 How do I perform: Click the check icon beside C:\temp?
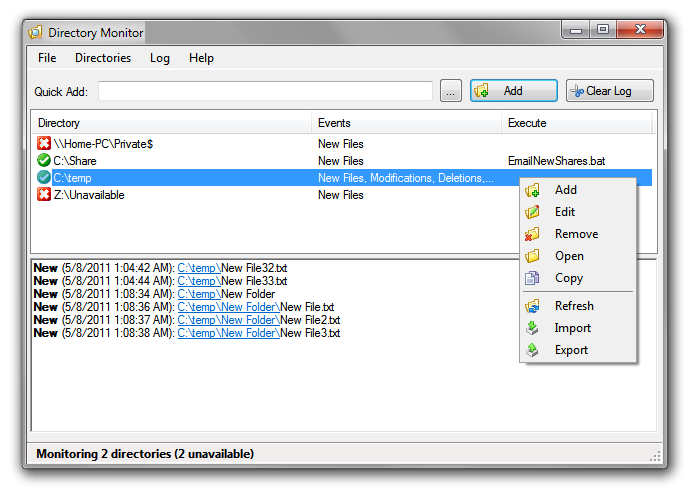[x=44, y=178]
